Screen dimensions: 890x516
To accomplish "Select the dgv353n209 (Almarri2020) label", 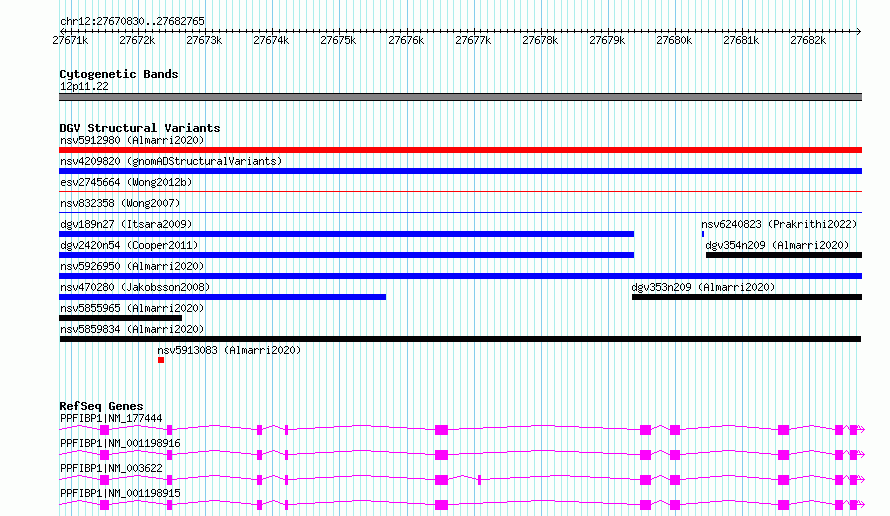I will click(703, 287).
